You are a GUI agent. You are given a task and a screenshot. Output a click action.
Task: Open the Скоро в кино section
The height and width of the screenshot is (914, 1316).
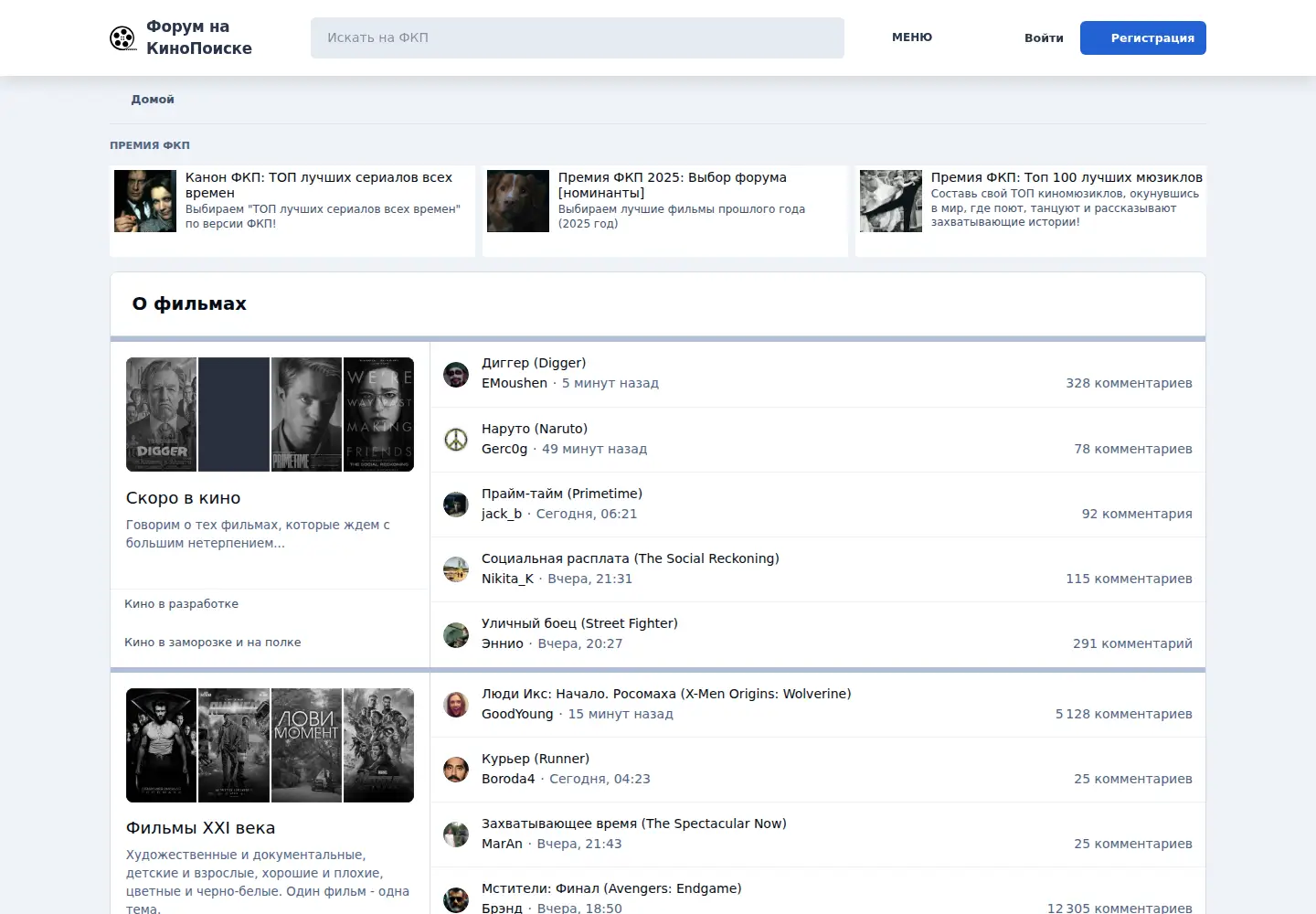point(184,498)
